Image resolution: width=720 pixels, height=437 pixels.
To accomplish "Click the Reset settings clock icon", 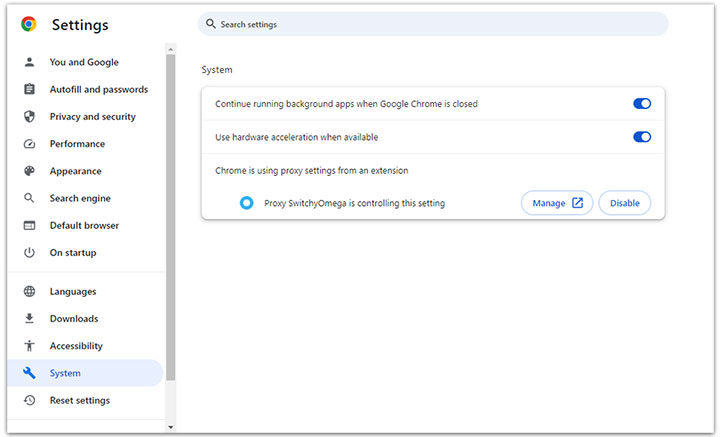I will pos(29,400).
